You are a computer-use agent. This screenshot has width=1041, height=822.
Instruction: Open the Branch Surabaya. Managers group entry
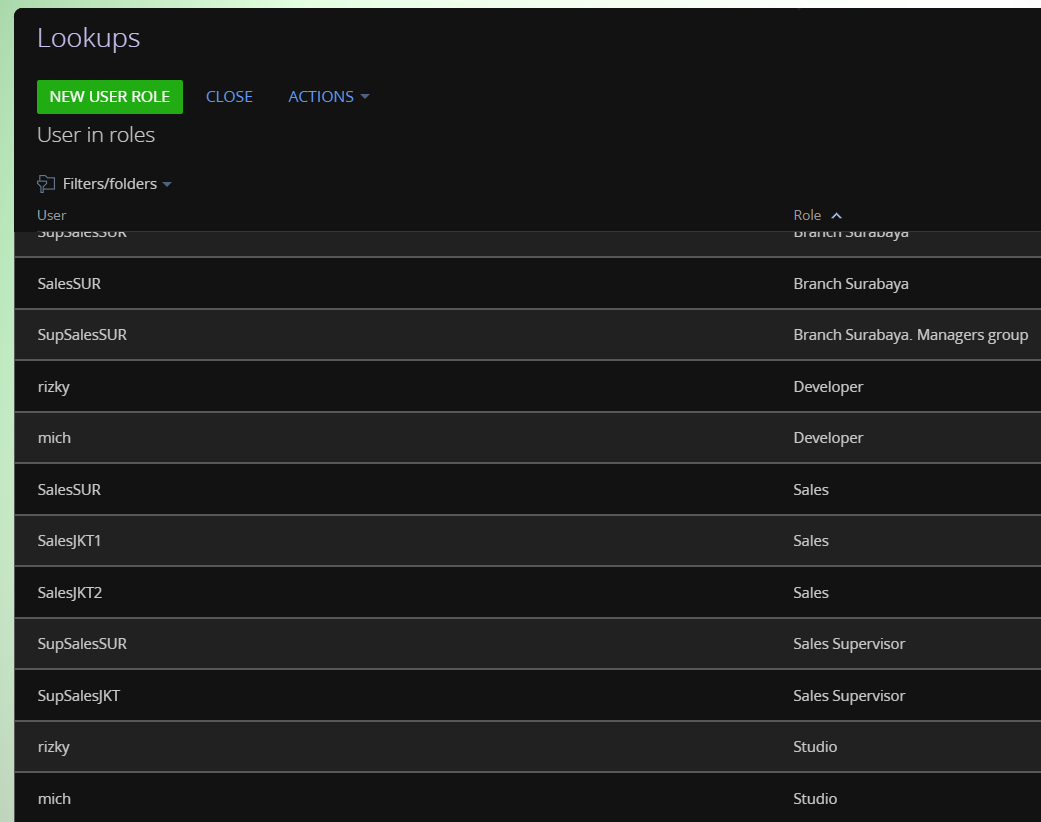point(910,335)
